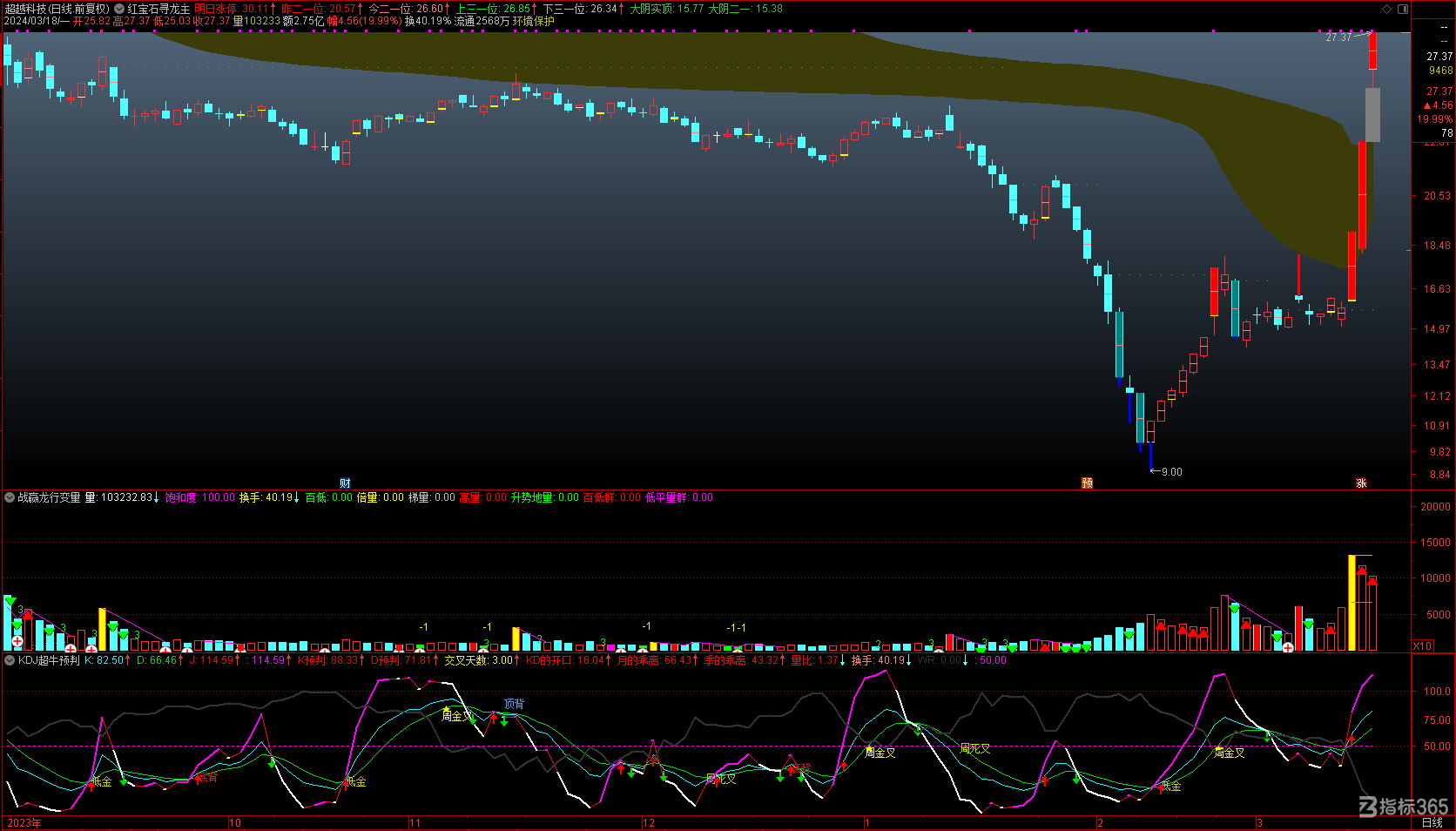The width and height of the screenshot is (1456, 831).
Task: Click the 15000 volume axis label
Action: pos(1435,542)
